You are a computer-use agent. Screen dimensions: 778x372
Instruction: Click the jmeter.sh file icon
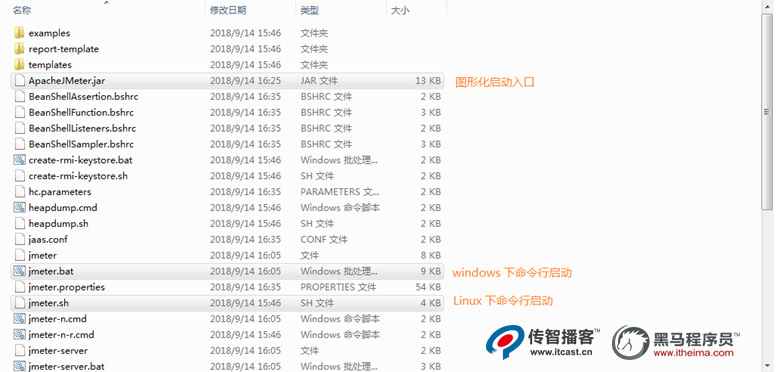(x=19, y=303)
